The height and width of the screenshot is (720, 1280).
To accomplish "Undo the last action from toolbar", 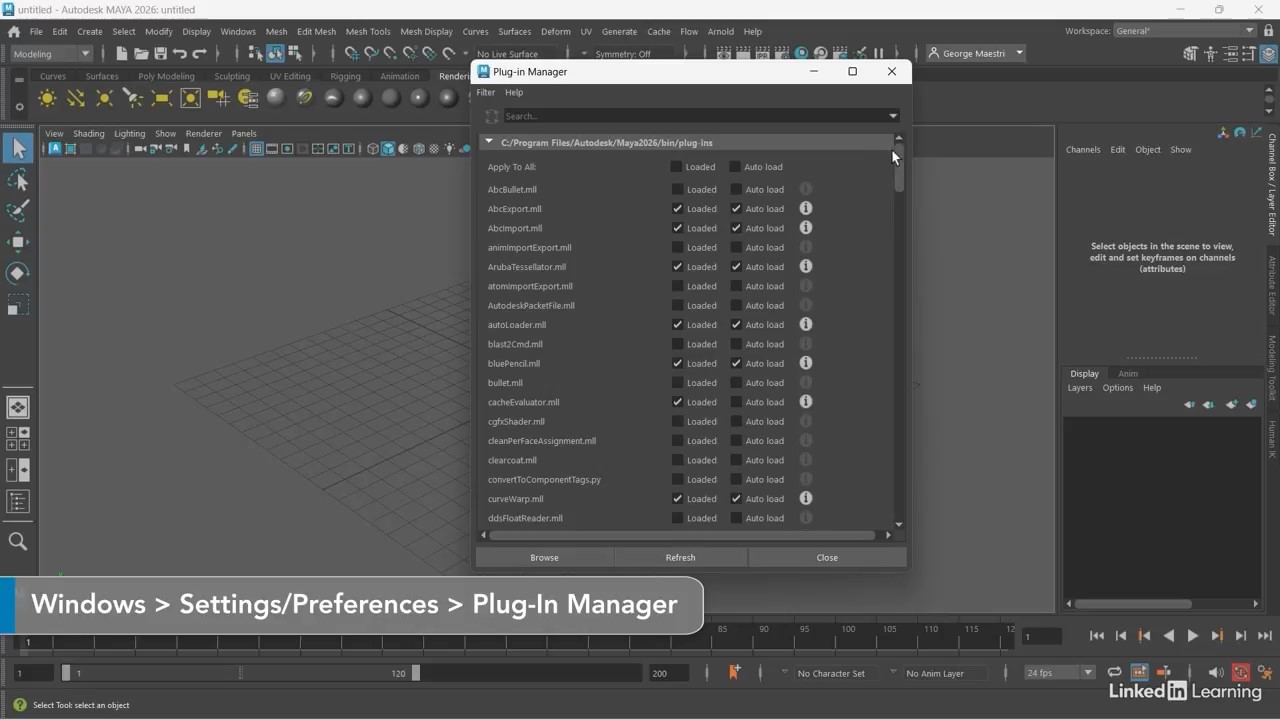I will 180,53.
